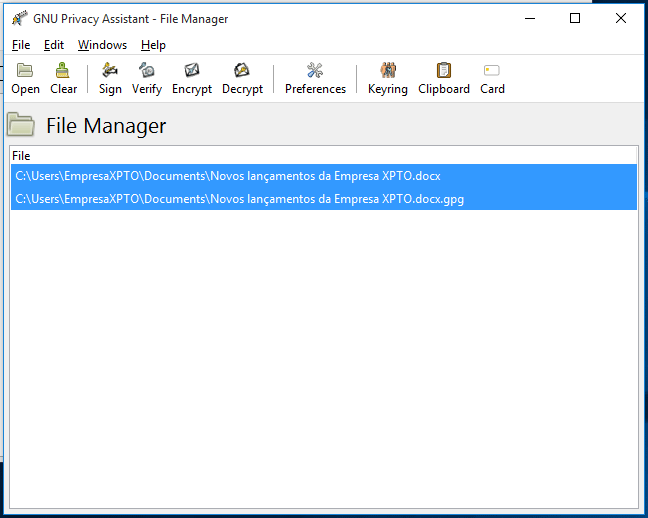The width and height of the screenshot is (648, 518).
Task: Minimize the GNU Privacy Assistant window
Action: (530, 19)
